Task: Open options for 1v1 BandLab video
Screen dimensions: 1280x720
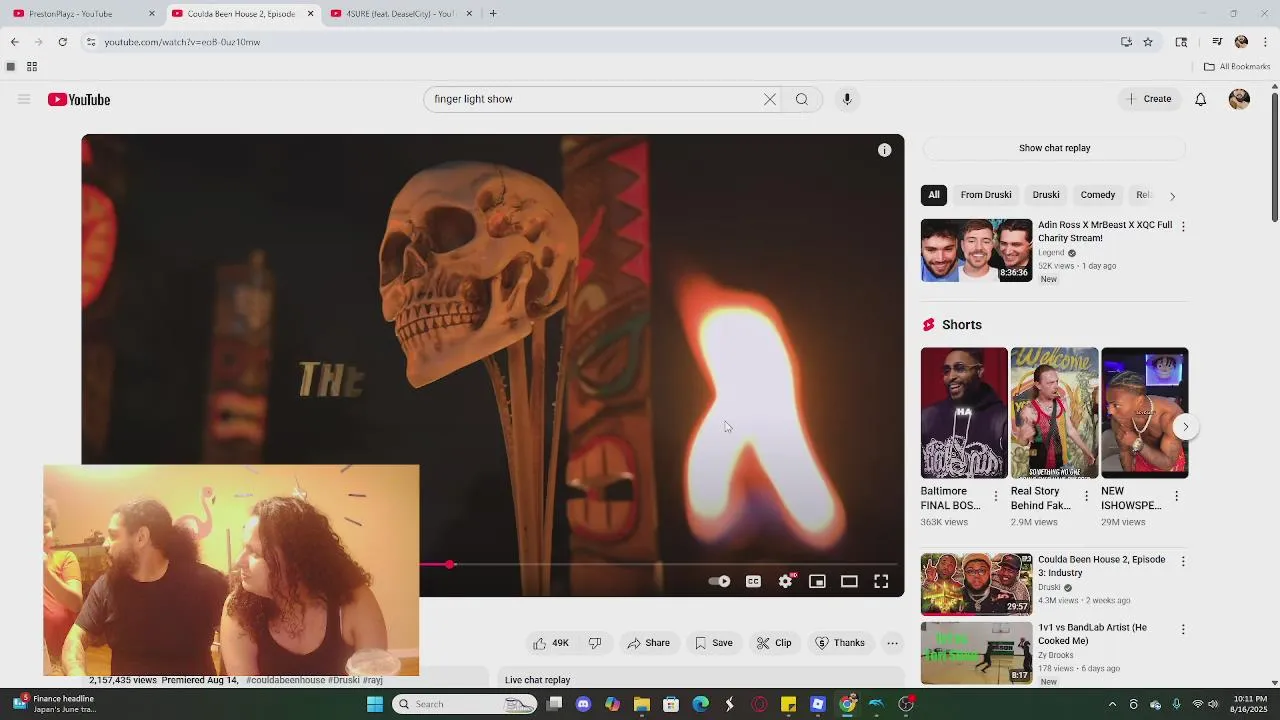Action: [1183, 630]
